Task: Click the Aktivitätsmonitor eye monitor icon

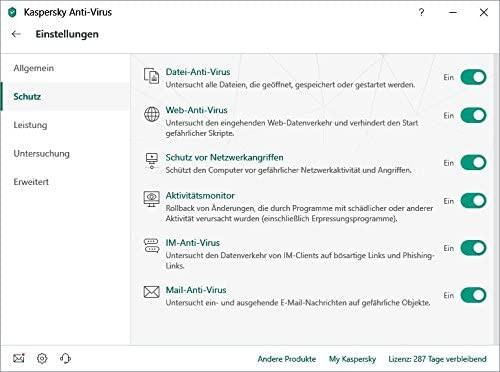Action: 151,199
